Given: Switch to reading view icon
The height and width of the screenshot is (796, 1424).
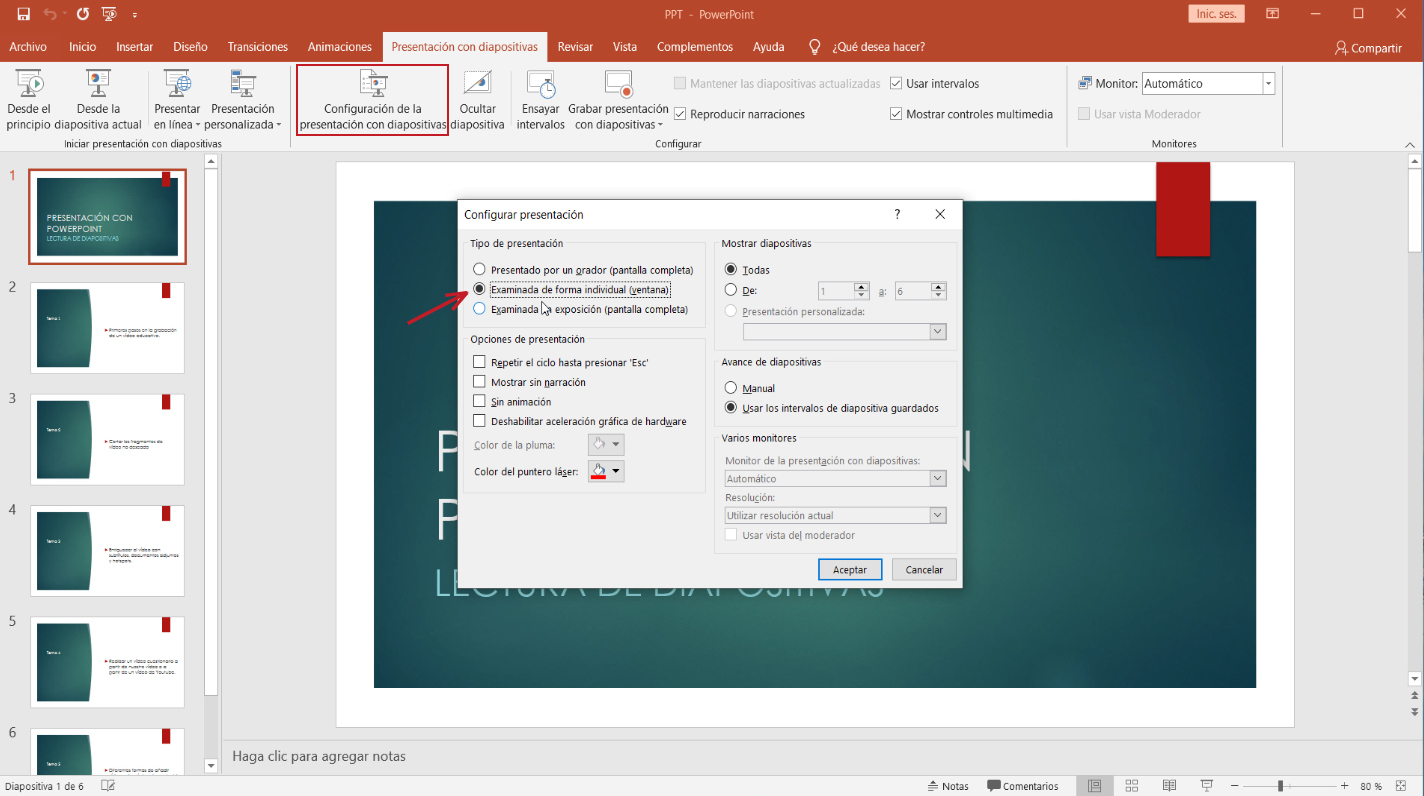Looking at the screenshot, I should tap(1169, 786).
